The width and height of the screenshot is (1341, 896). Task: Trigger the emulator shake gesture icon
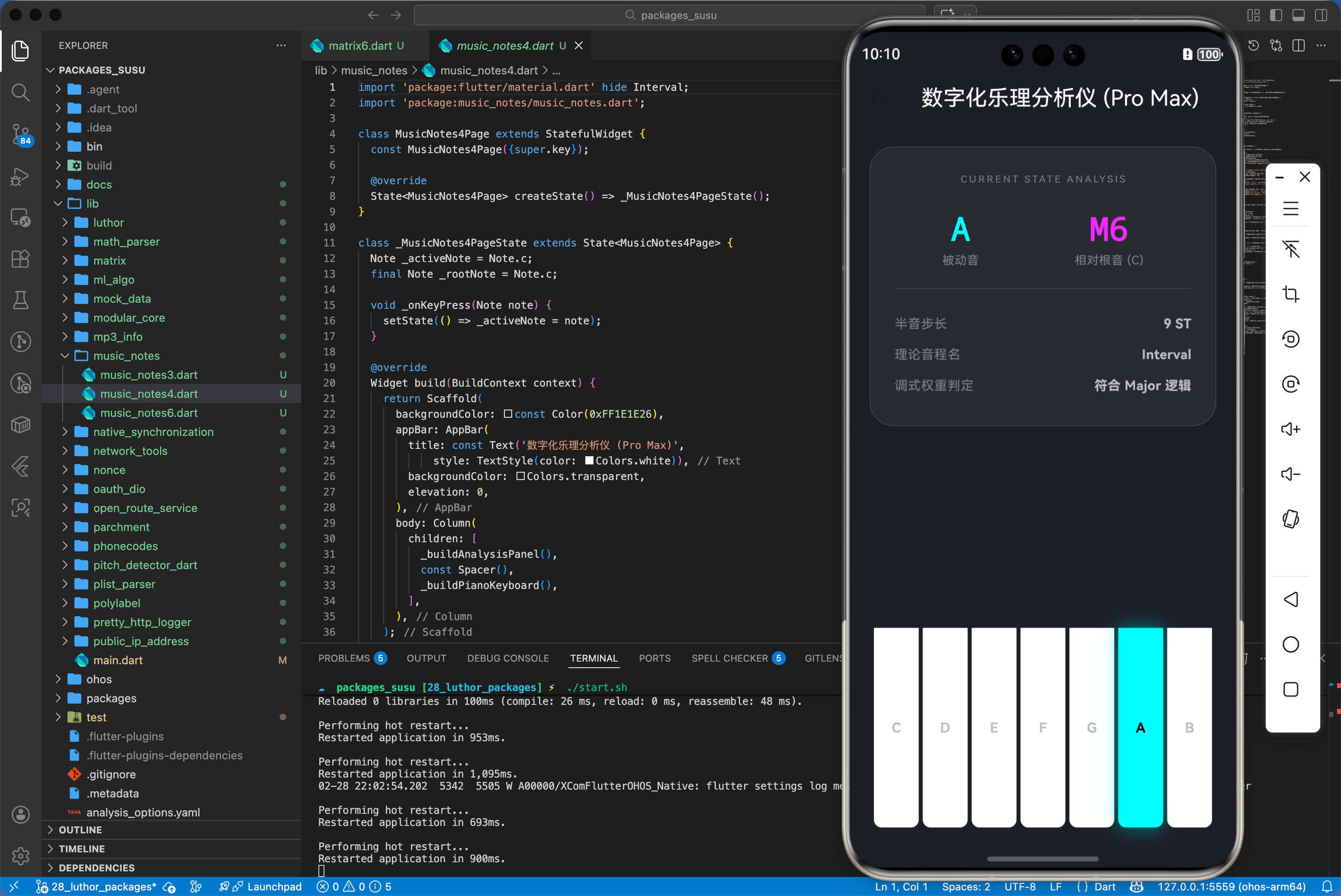click(x=1291, y=518)
